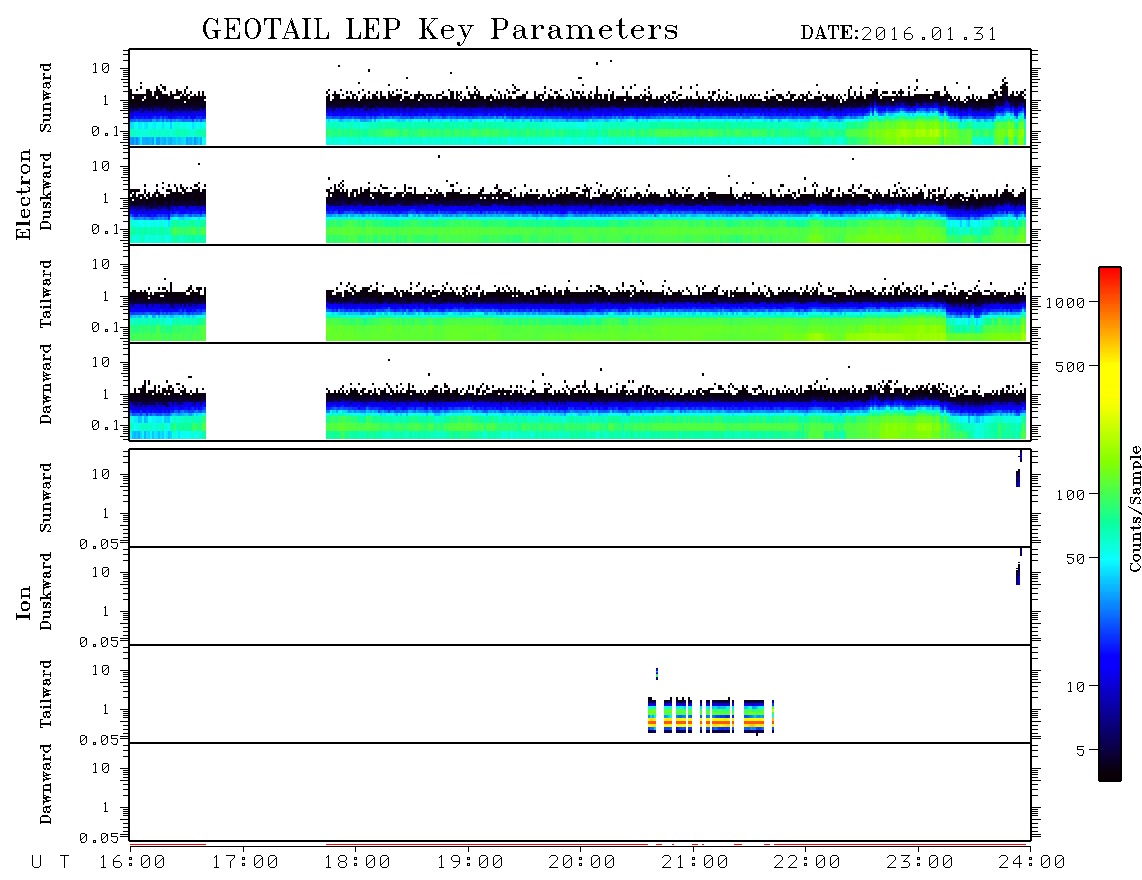Click the Ion Tailward panel label

[x=45, y=694]
